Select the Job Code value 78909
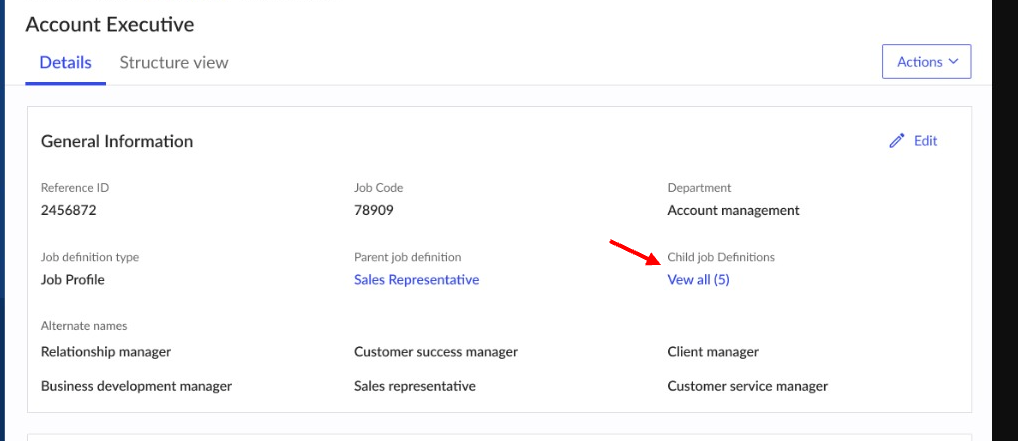 coord(375,210)
